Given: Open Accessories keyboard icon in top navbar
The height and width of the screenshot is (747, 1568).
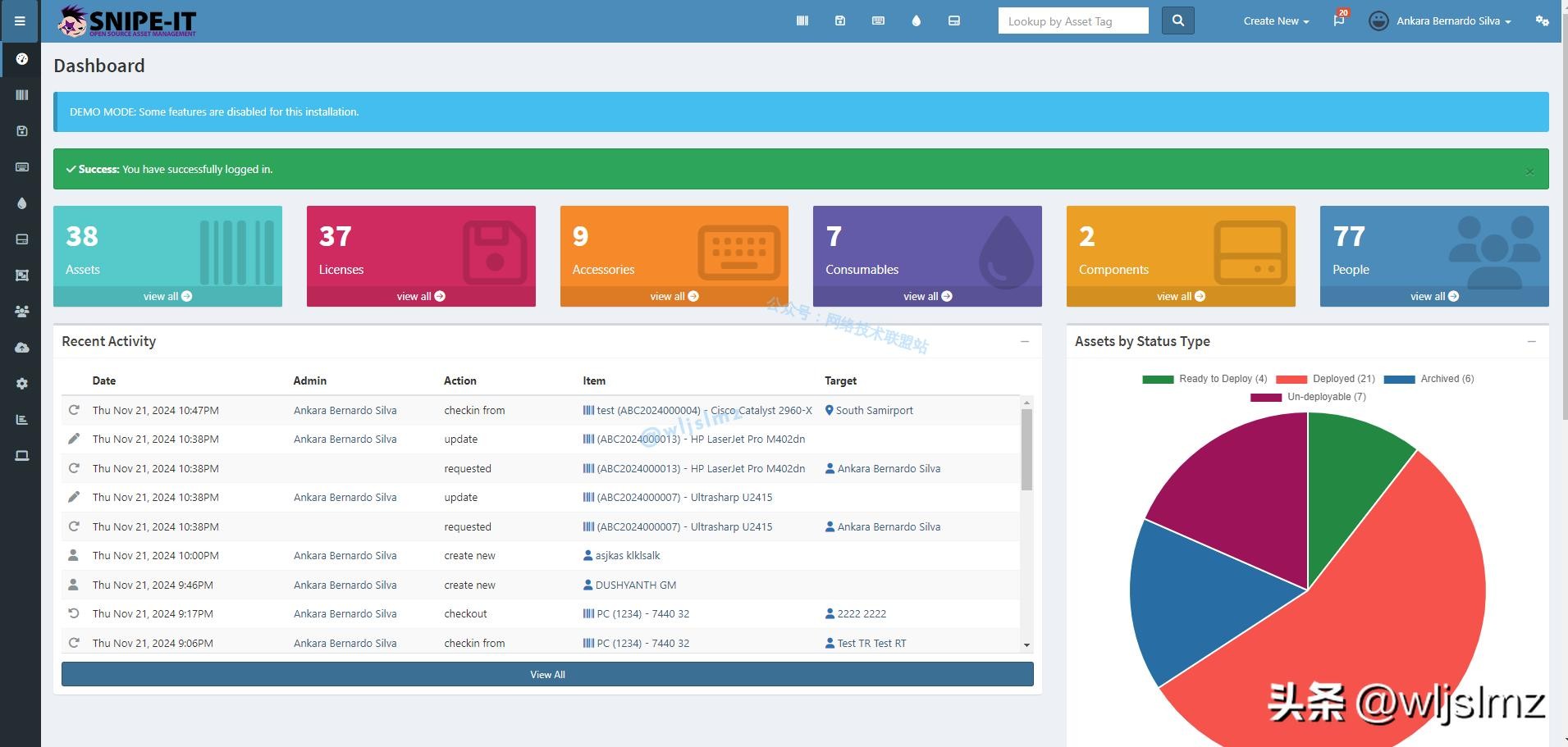Looking at the screenshot, I should [x=878, y=21].
